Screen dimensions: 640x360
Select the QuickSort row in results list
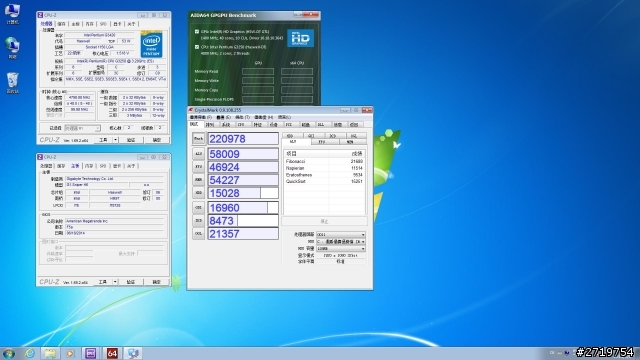tap(324, 181)
